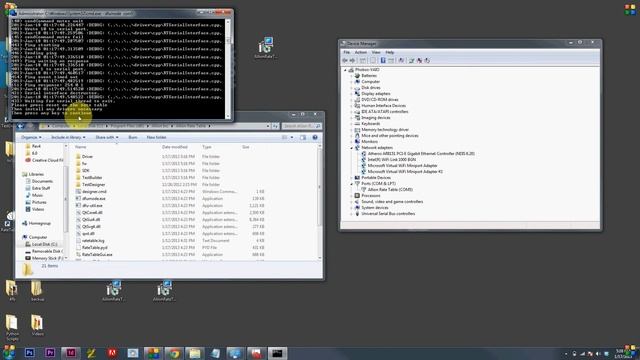Viewport: 640px width, 360px height.
Task: Collapse Ports (COM & LPT) node
Action: click(x=351, y=184)
